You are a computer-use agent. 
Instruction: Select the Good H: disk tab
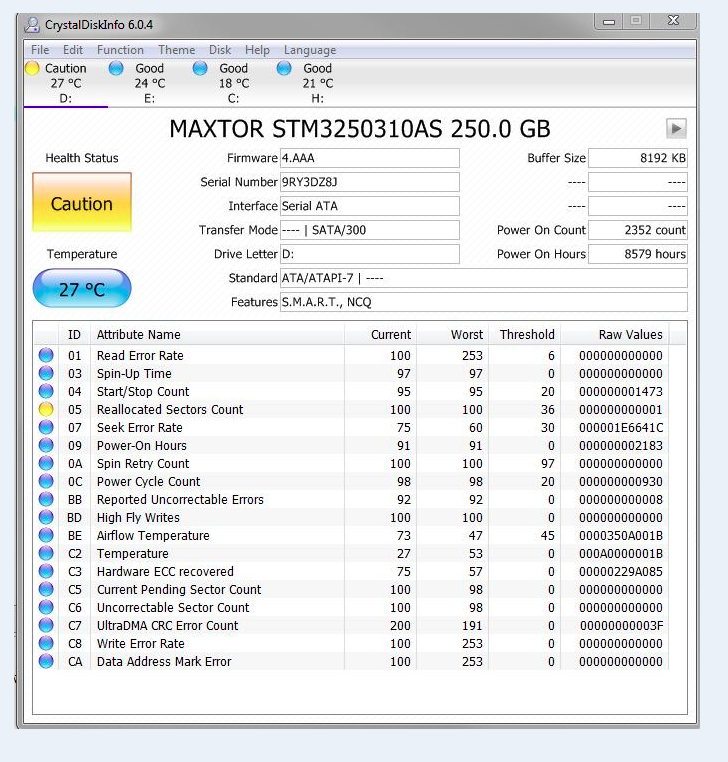[x=318, y=83]
